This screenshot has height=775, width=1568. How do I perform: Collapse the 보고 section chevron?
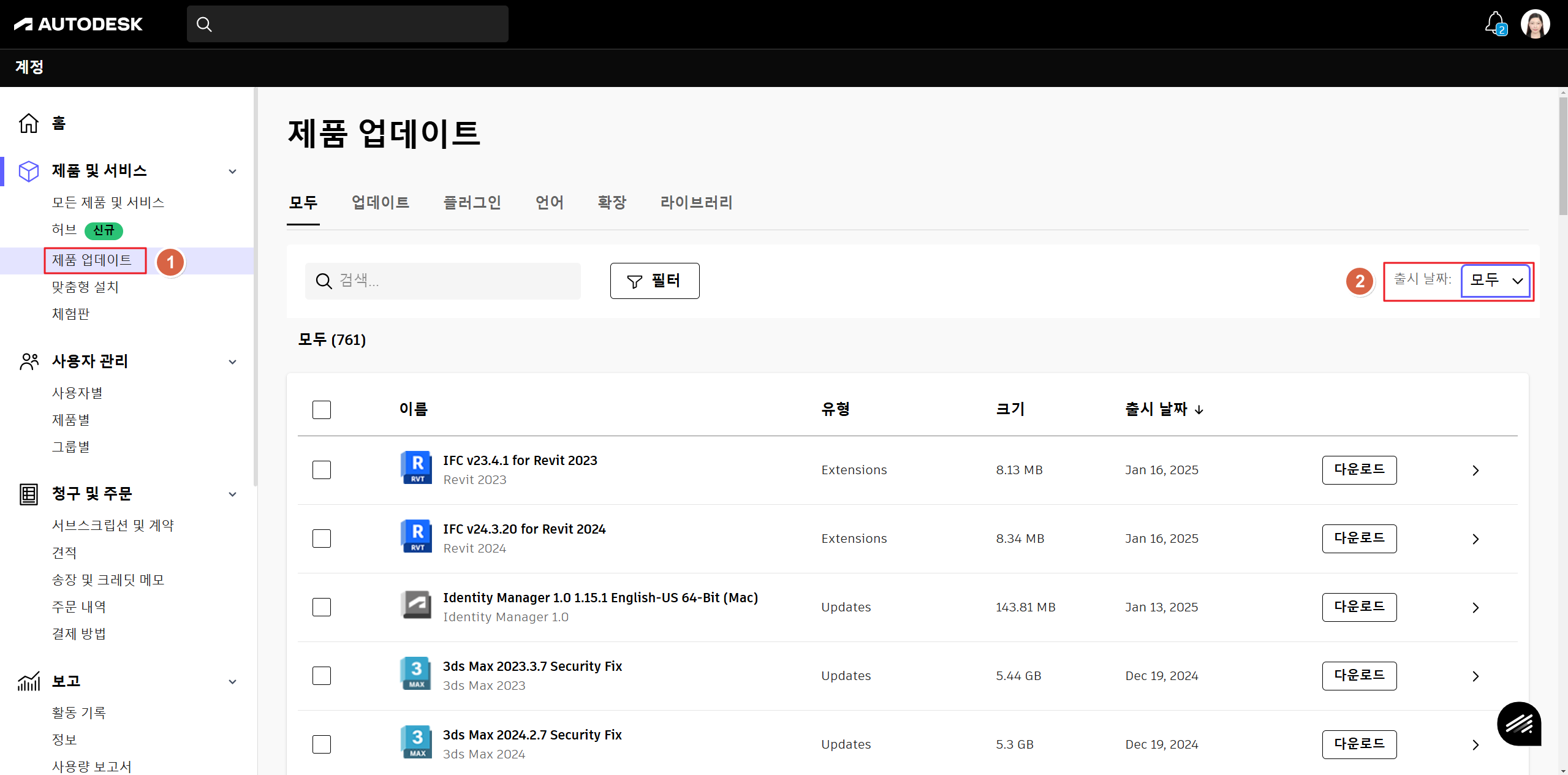click(233, 682)
